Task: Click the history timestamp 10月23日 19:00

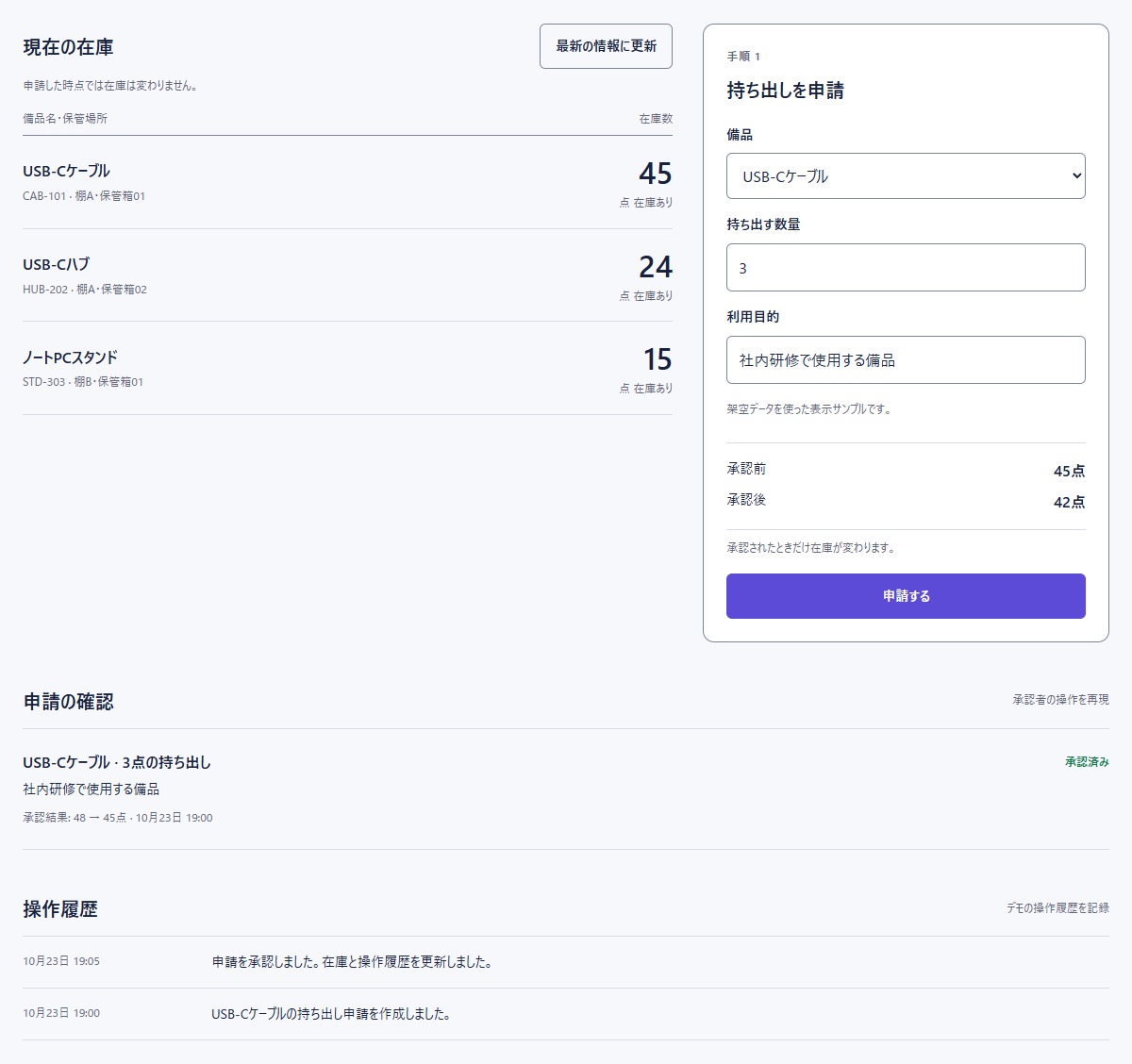Action: [x=61, y=1013]
